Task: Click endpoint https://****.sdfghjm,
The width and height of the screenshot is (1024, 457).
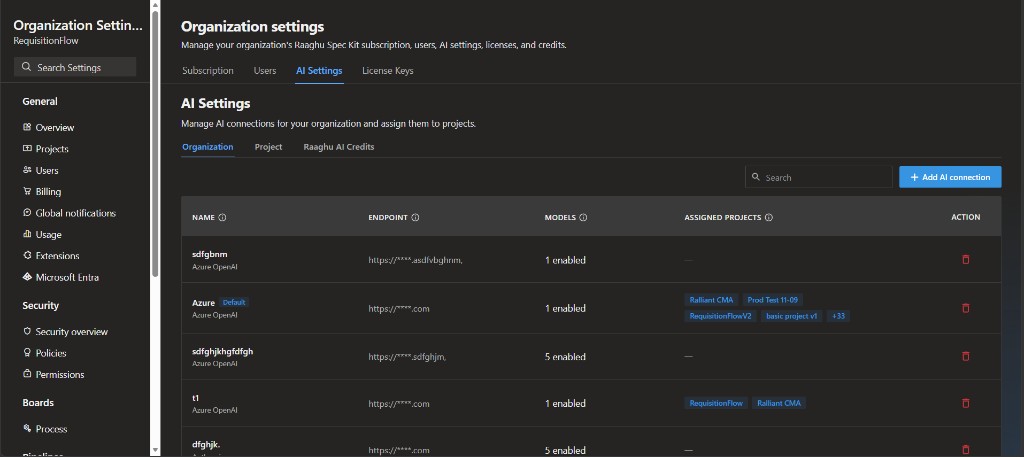Action: [408, 356]
